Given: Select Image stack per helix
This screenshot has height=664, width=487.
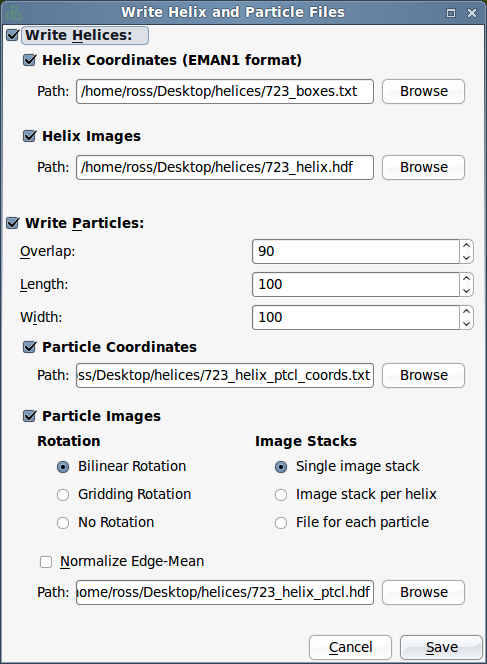Looking at the screenshot, I should click(281, 495).
